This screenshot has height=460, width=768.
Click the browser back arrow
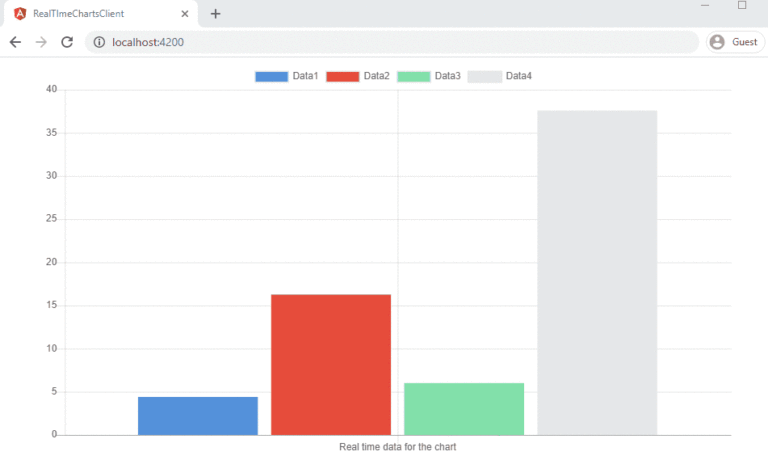(x=15, y=42)
